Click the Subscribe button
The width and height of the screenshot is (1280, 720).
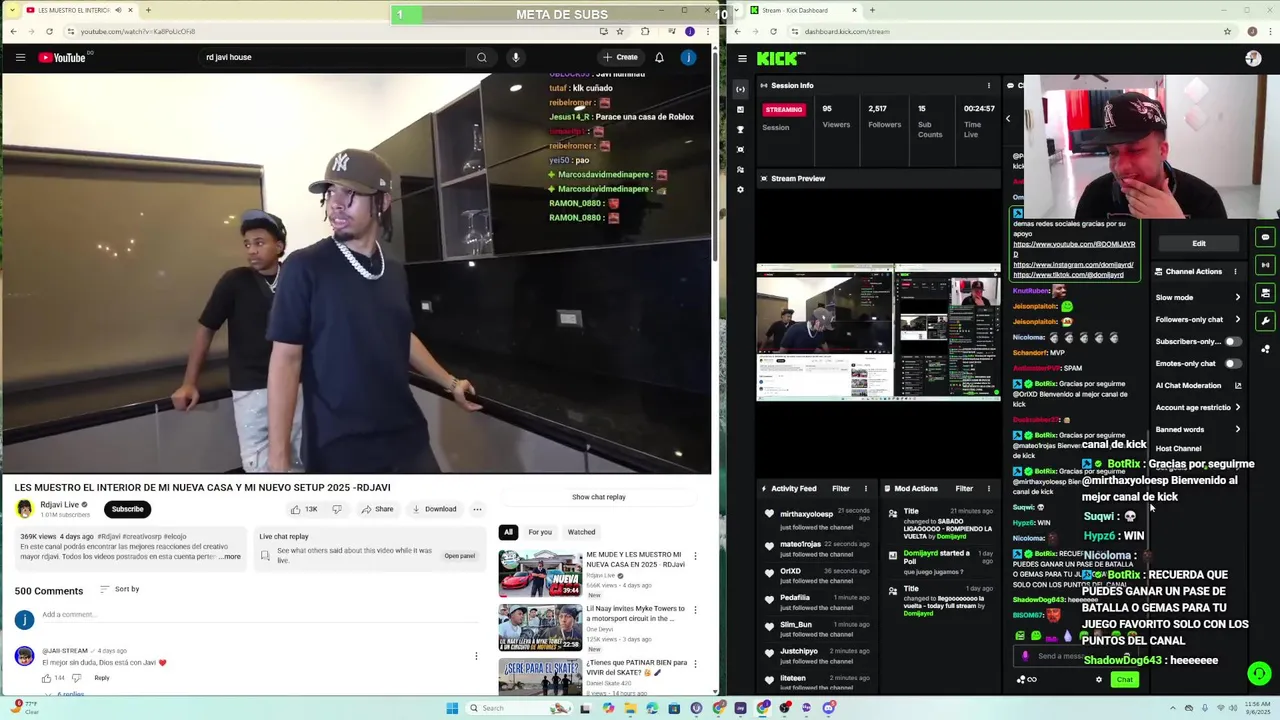tap(127, 509)
